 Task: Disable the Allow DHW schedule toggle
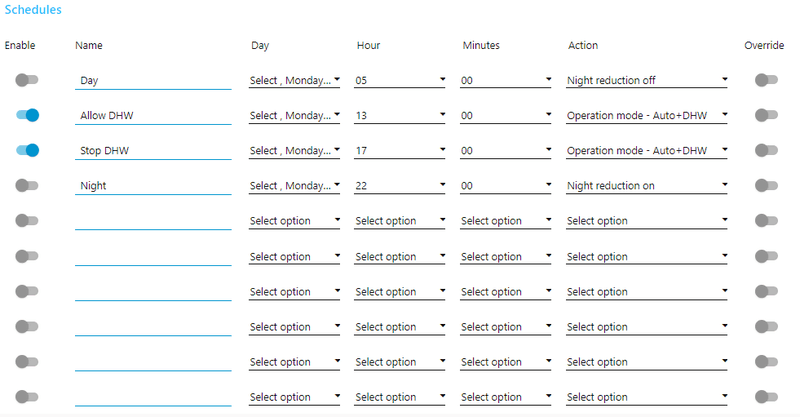[27, 115]
